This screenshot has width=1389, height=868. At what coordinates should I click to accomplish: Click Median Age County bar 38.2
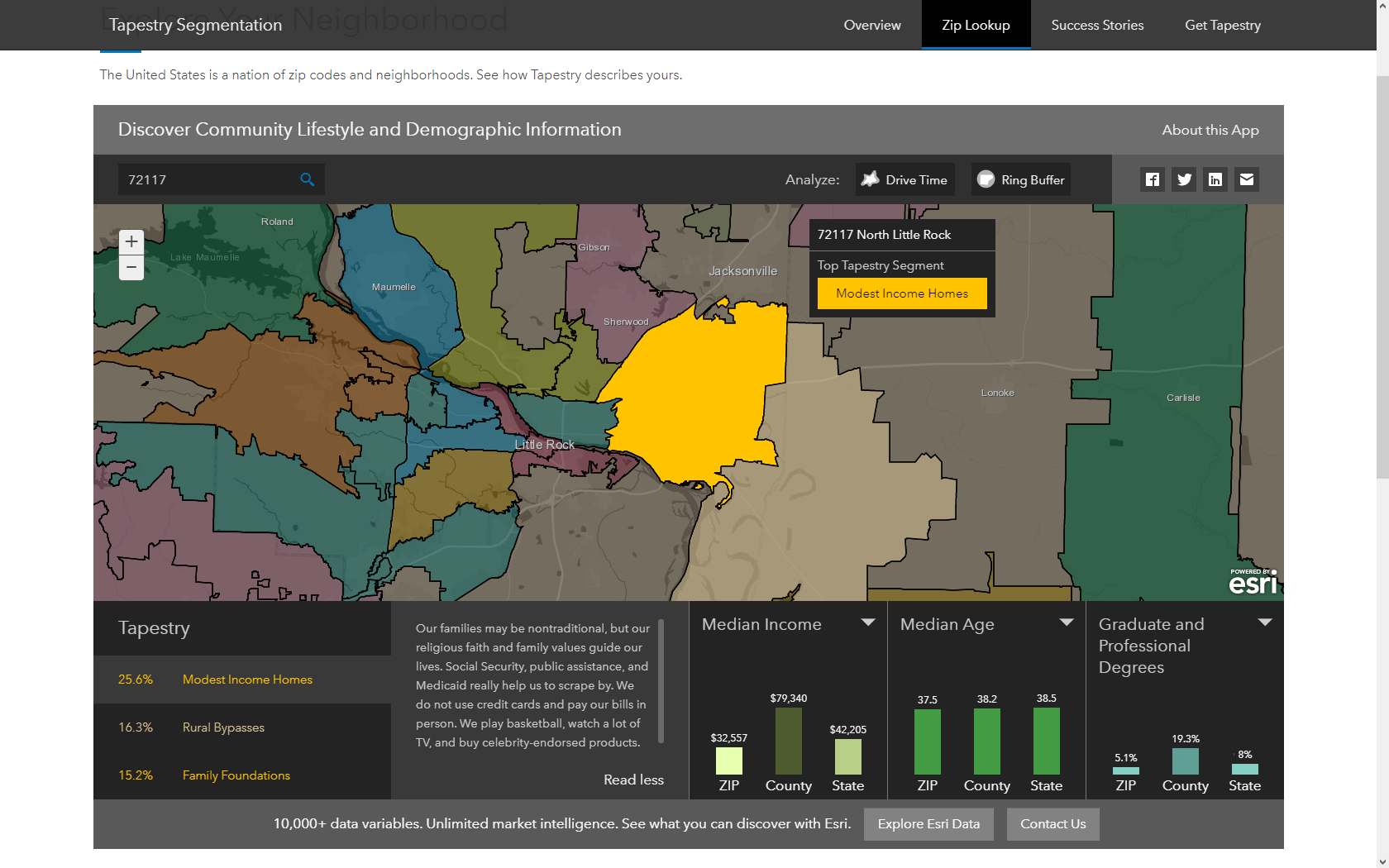pyautogui.click(x=987, y=742)
